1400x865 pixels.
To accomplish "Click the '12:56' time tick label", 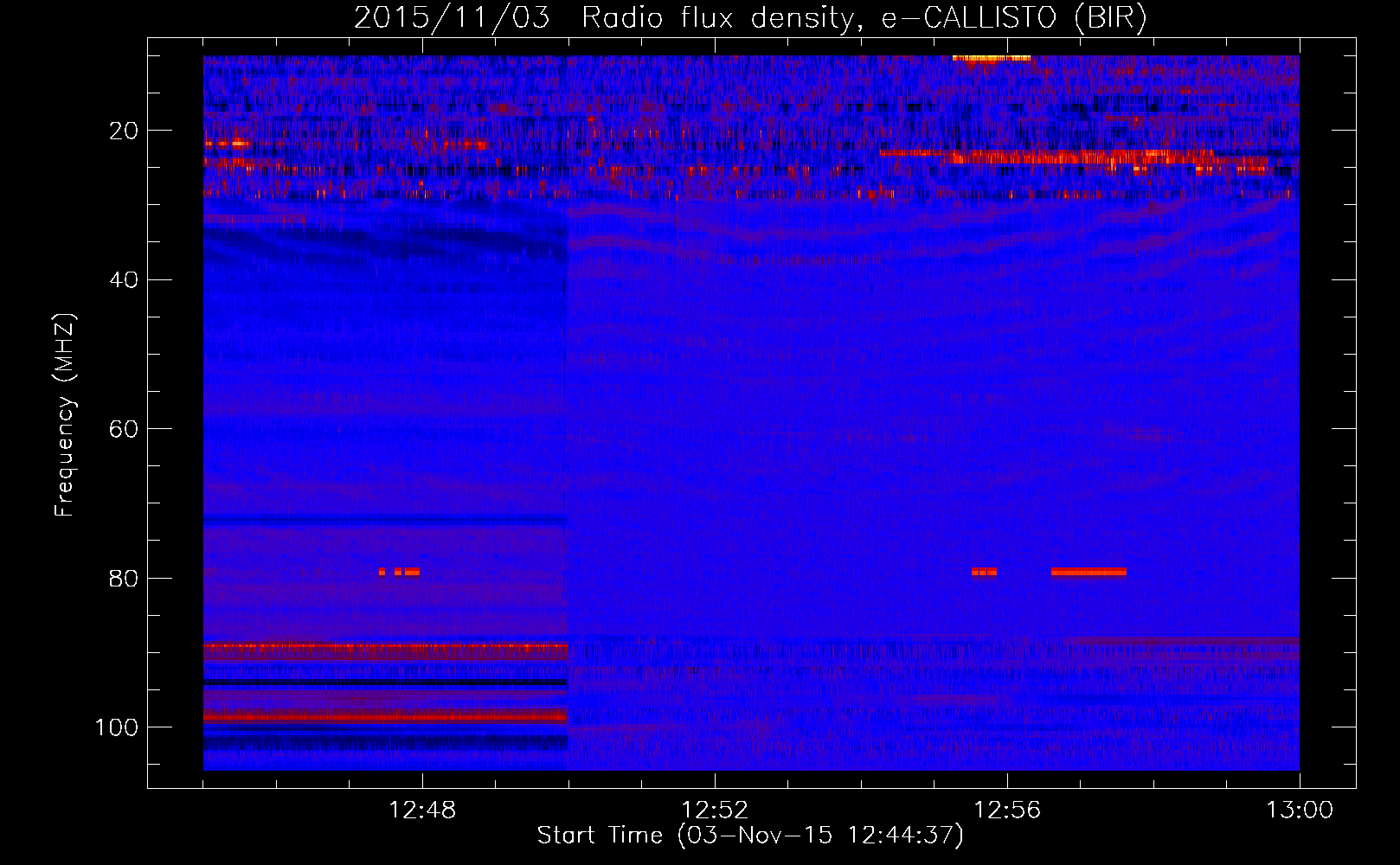I will point(1007,811).
